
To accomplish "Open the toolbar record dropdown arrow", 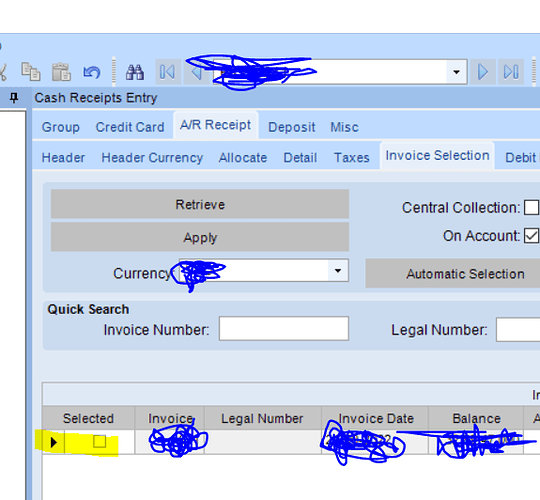I will (457, 72).
